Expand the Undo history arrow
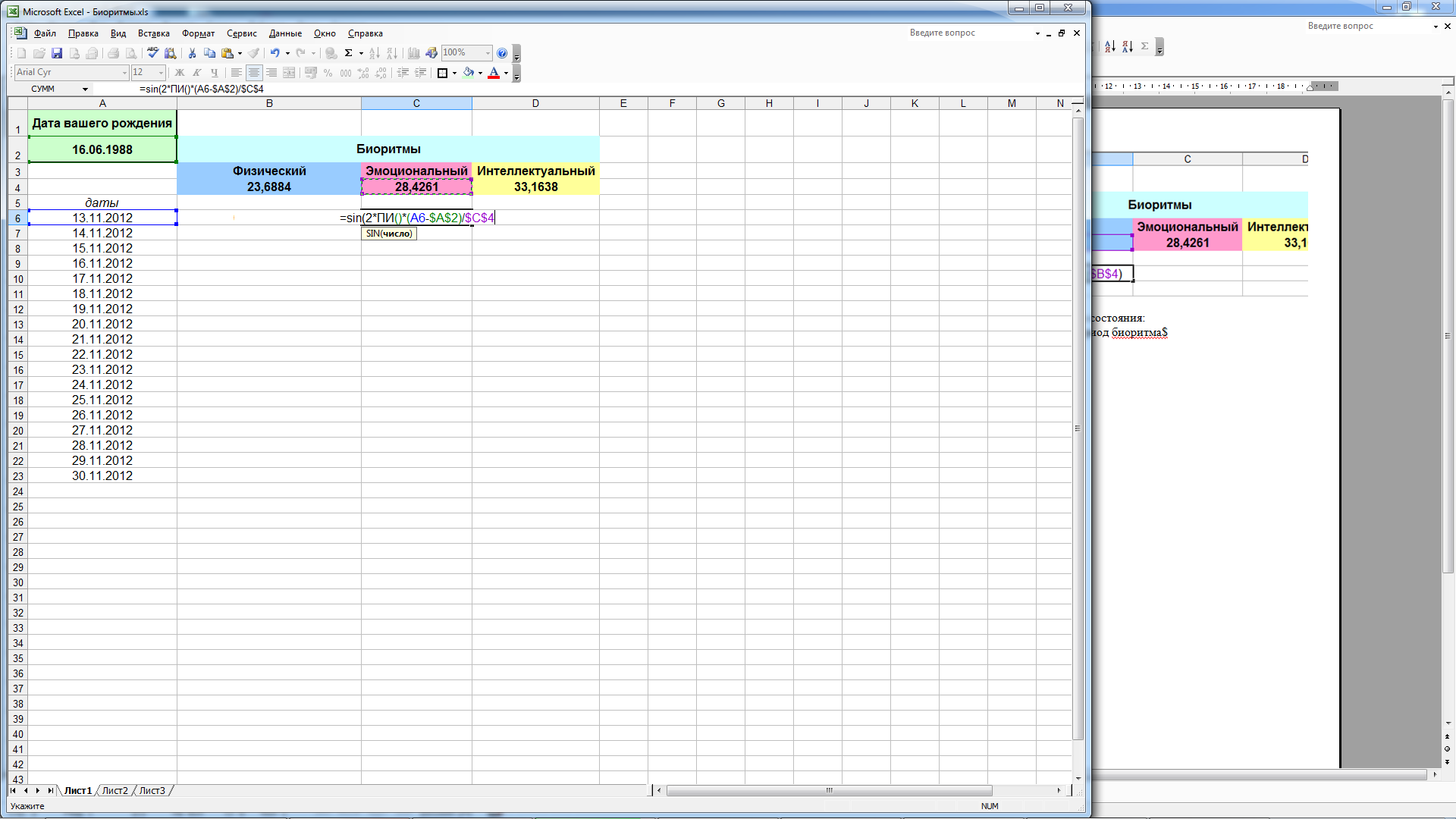Screen dimensions: 1456x819 [287, 53]
